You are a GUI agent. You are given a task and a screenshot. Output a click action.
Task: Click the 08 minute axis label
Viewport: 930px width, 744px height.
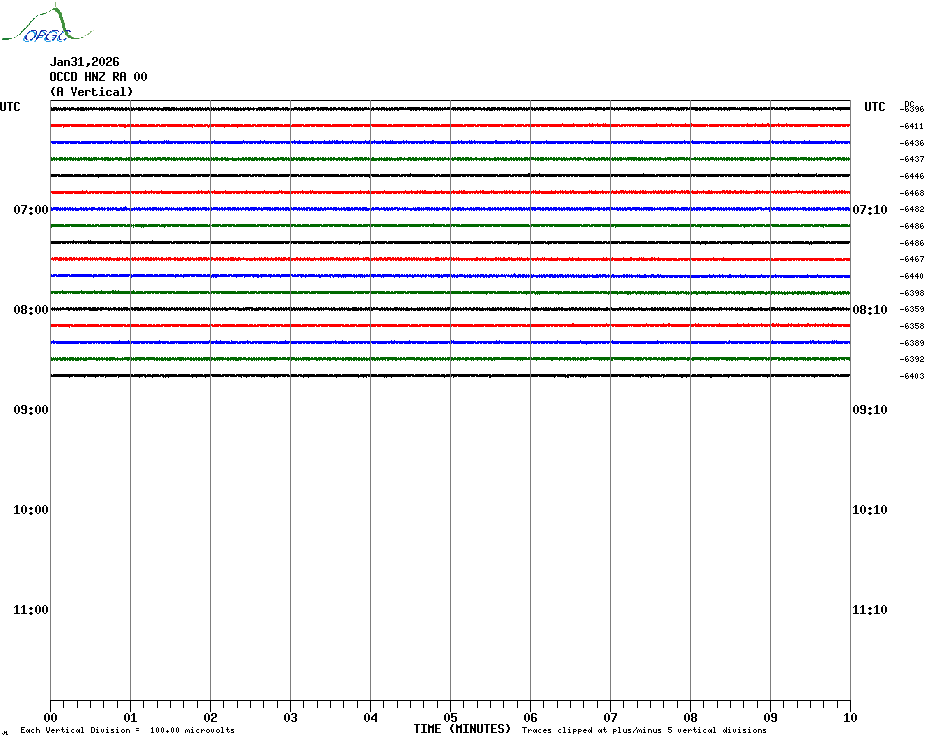pyautogui.click(x=690, y=718)
